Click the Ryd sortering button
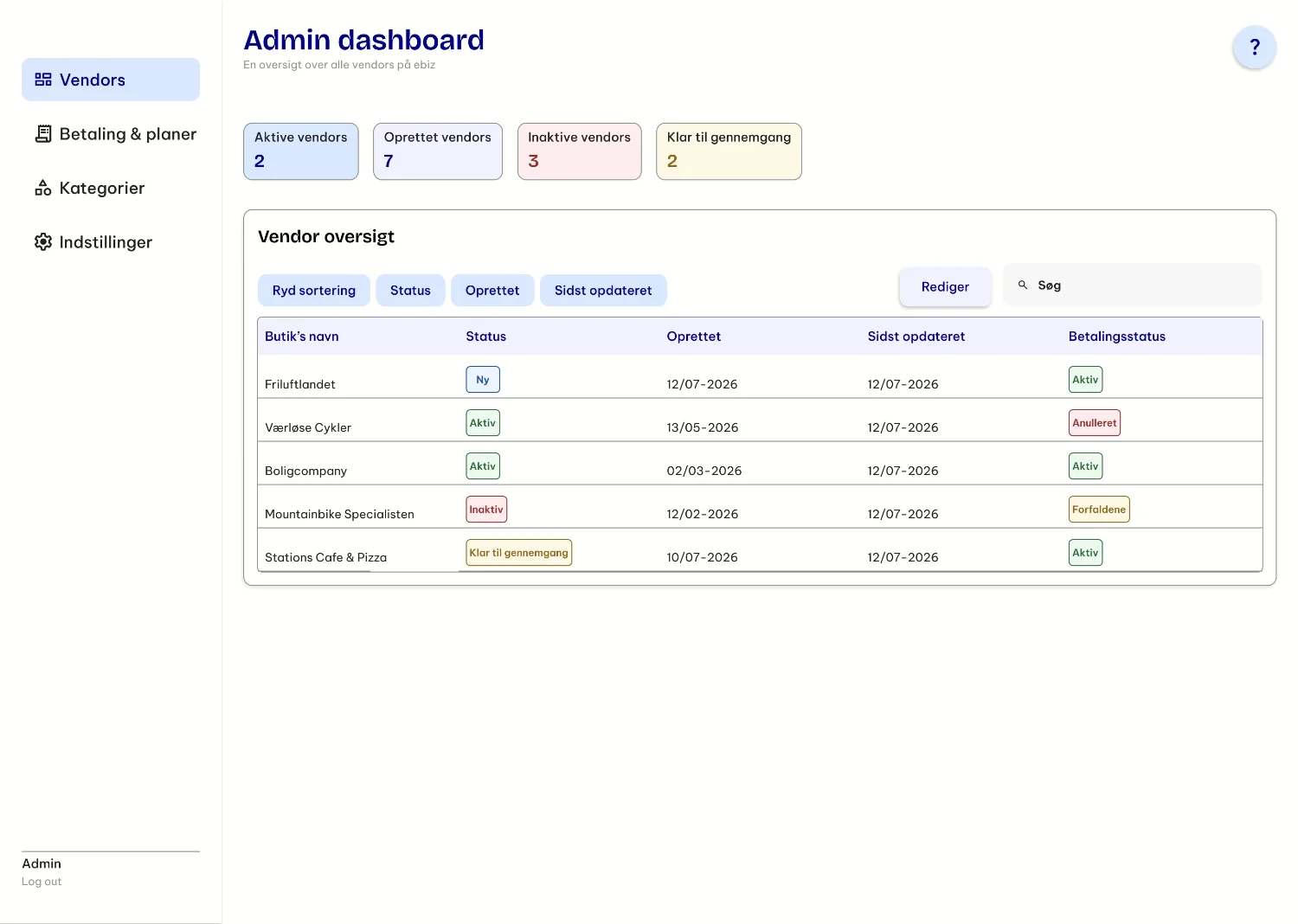 point(314,291)
